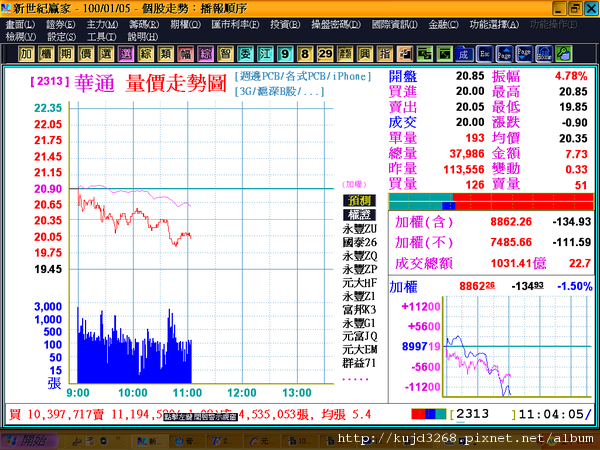Select warrant 永豐G1 in the list

coord(359,323)
